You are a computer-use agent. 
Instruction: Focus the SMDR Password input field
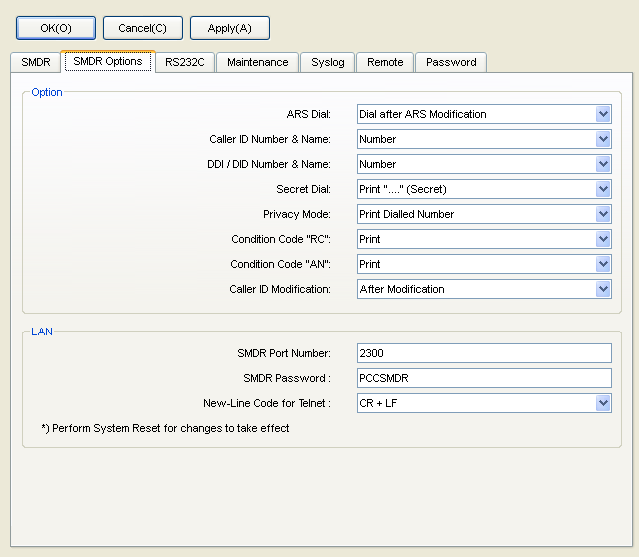tap(483, 378)
